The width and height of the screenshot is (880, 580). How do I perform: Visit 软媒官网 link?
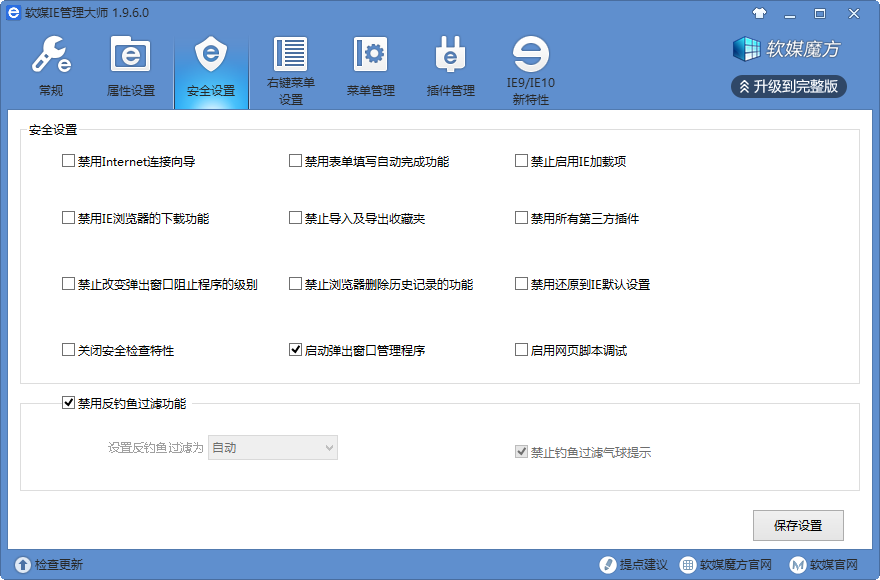point(834,565)
